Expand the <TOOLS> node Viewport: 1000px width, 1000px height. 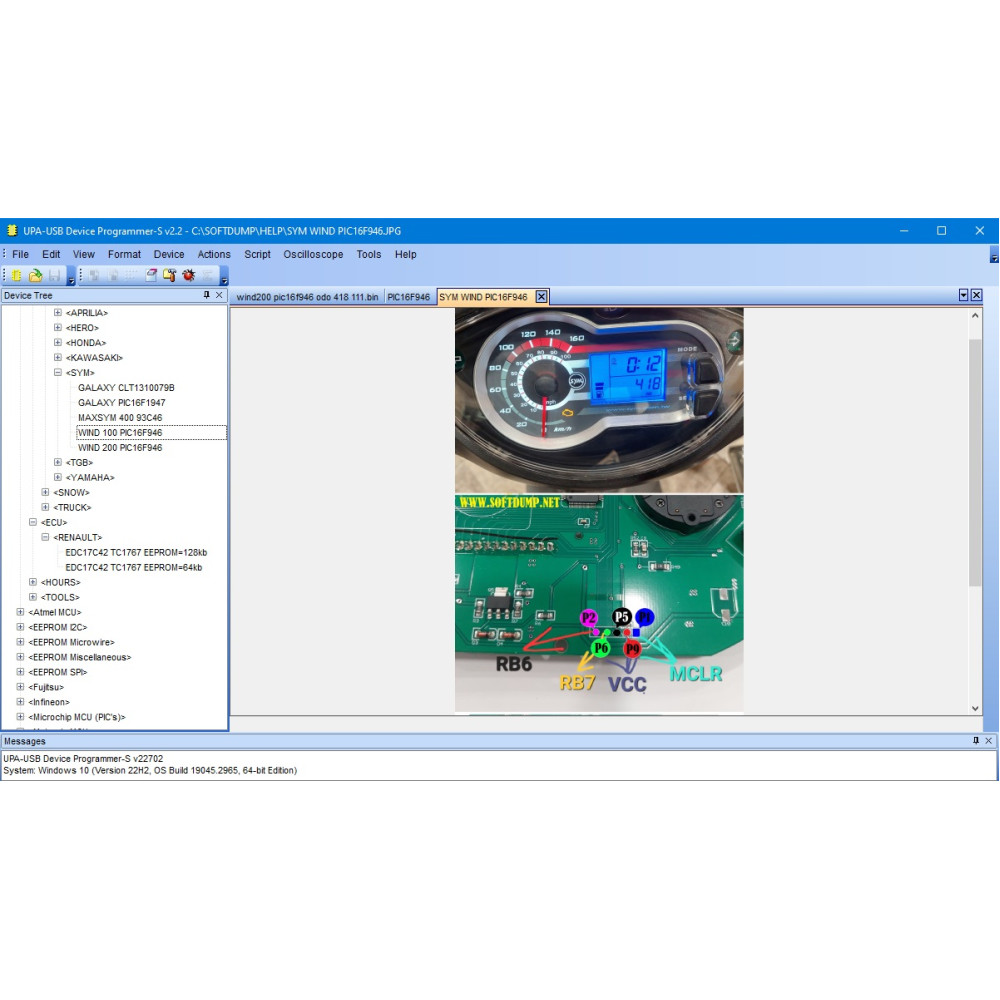click(x=33, y=598)
